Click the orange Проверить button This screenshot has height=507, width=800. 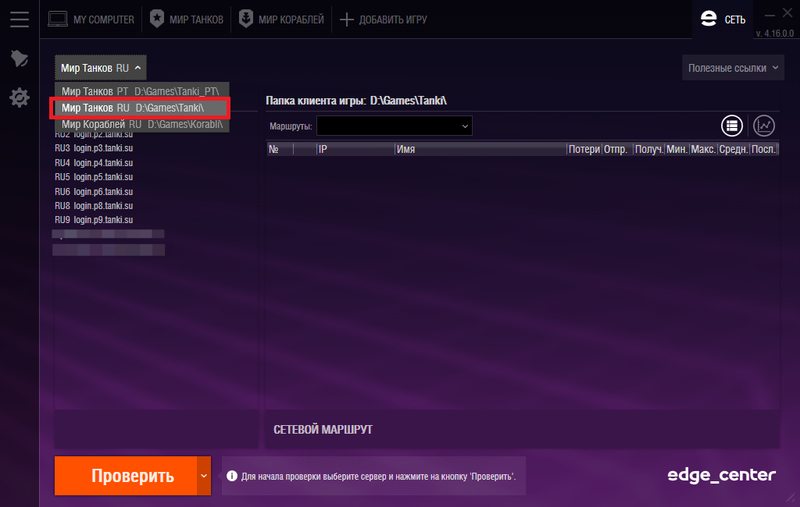pyautogui.click(x=126, y=476)
